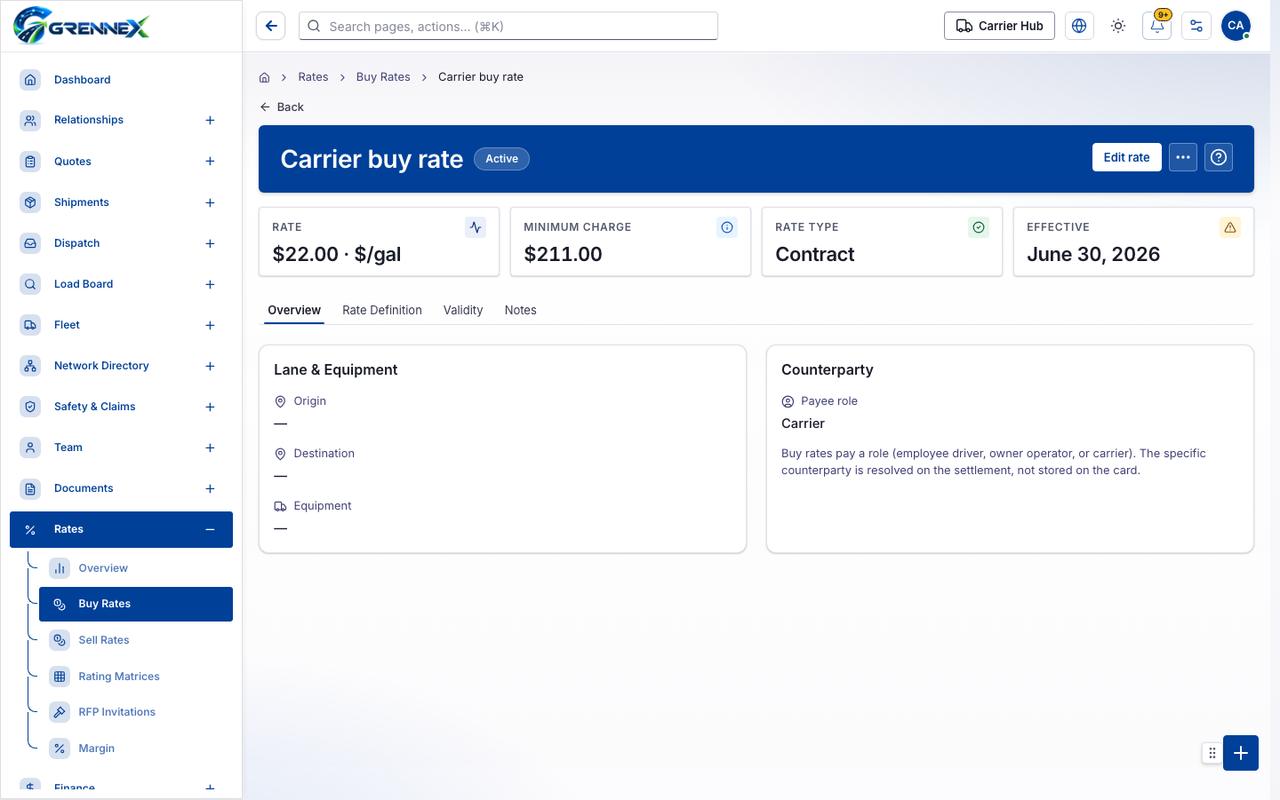Open the language globe icon
This screenshot has width=1280, height=800.
coord(1079,26)
